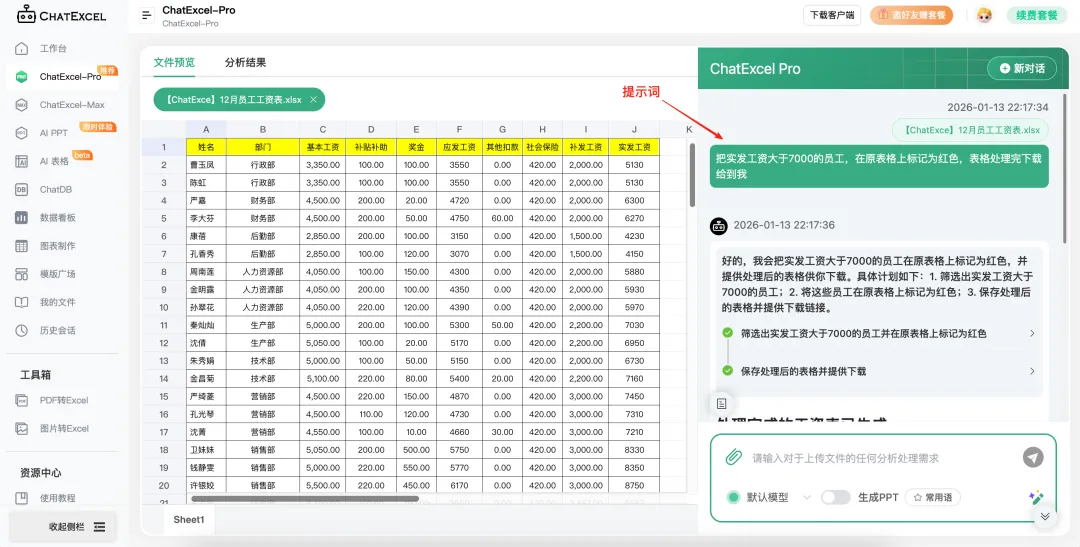Screen dimensions: 1080x547
Task: Click the robot avatar beside assistant reply
Action: (719, 225)
